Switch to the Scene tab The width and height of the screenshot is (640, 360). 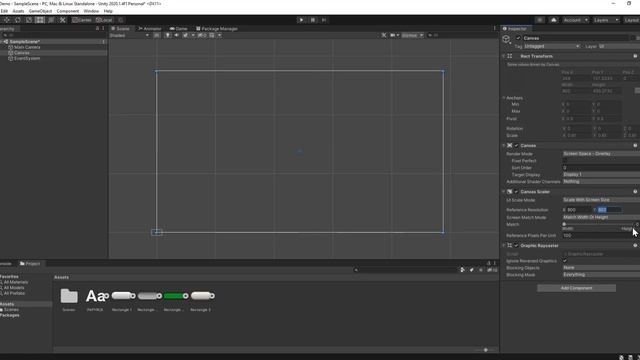click(x=121, y=29)
